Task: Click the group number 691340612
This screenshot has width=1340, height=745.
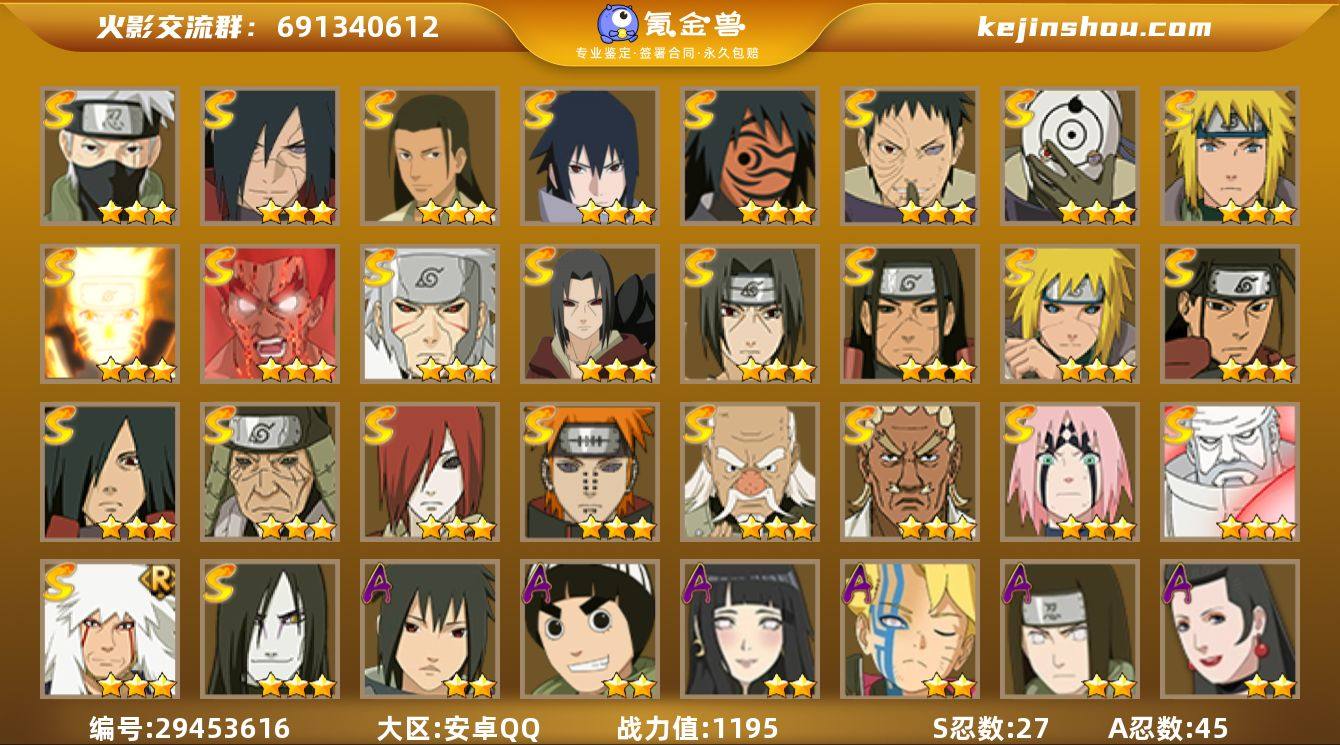Action: pyautogui.click(x=358, y=27)
